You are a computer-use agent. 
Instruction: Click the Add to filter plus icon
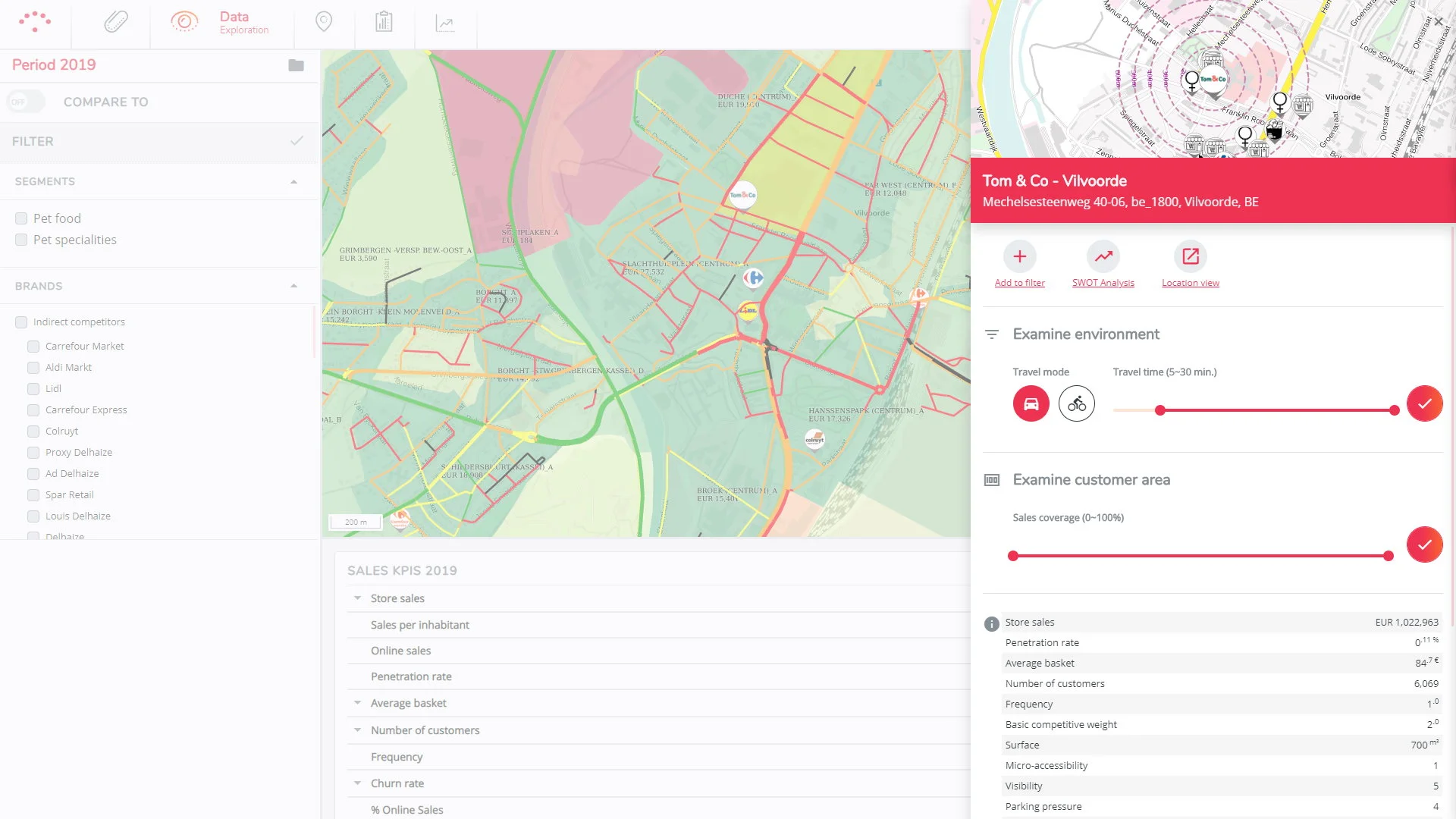[x=1020, y=256]
